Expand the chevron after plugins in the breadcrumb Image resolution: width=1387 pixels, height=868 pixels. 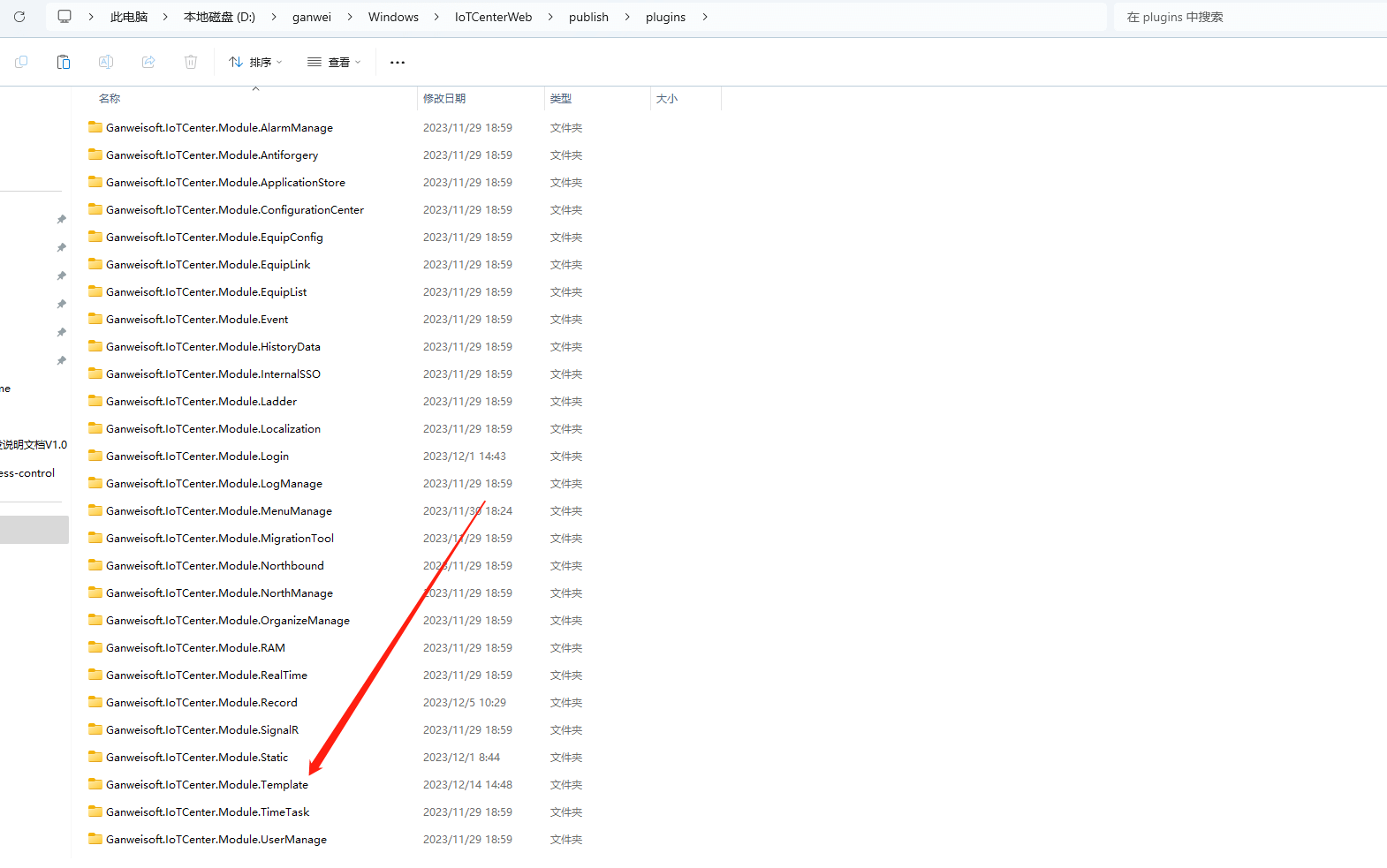(705, 17)
